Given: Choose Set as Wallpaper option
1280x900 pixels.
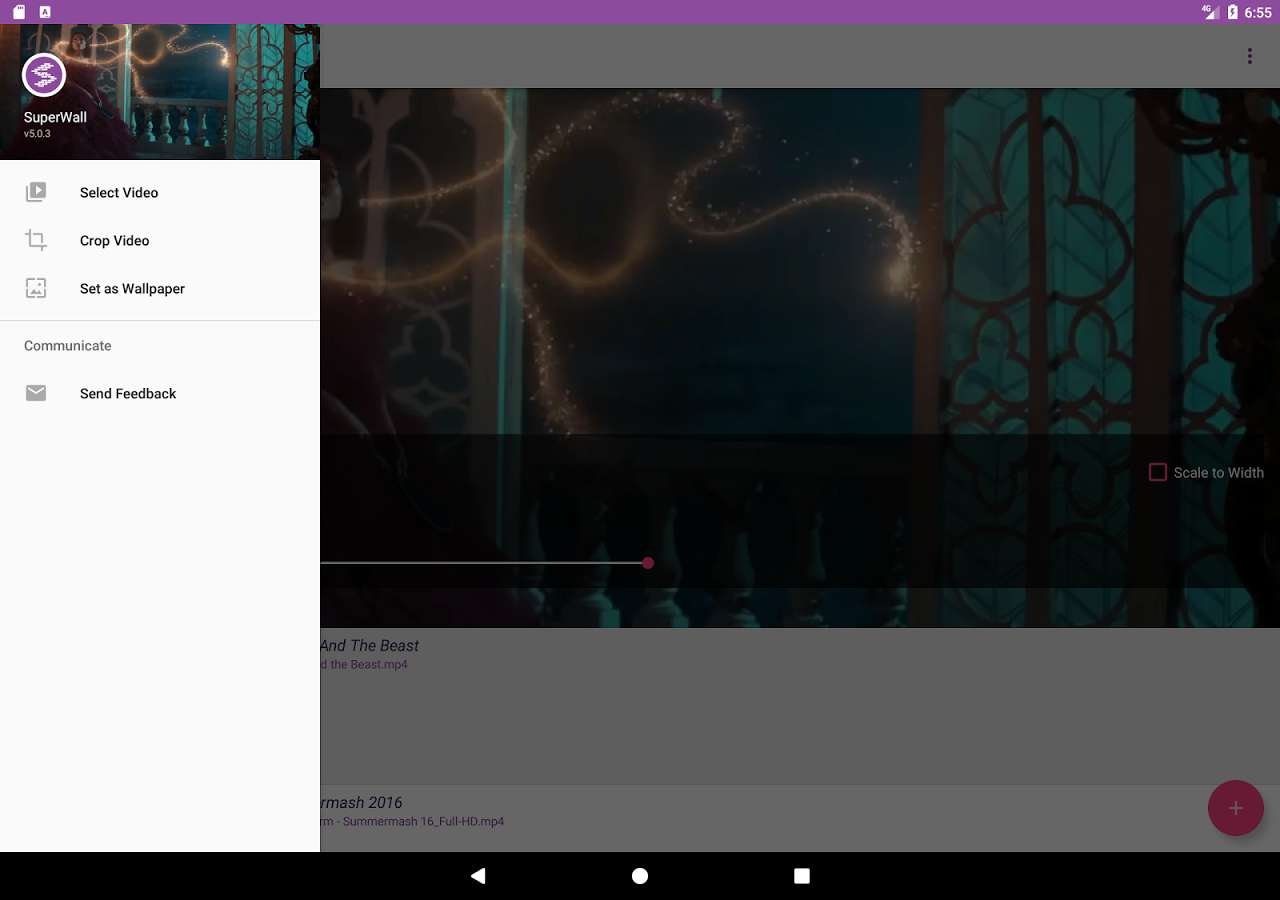Looking at the screenshot, I should (132, 288).
